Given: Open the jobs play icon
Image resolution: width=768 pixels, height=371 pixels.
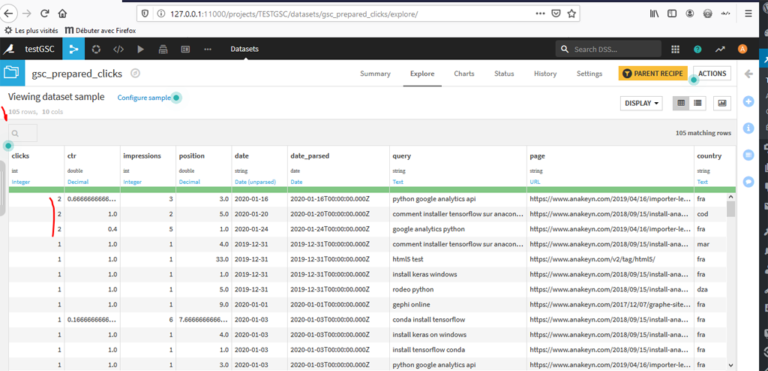Looking at the screenshot, I should pyautogui.click(x=141, y=49).
